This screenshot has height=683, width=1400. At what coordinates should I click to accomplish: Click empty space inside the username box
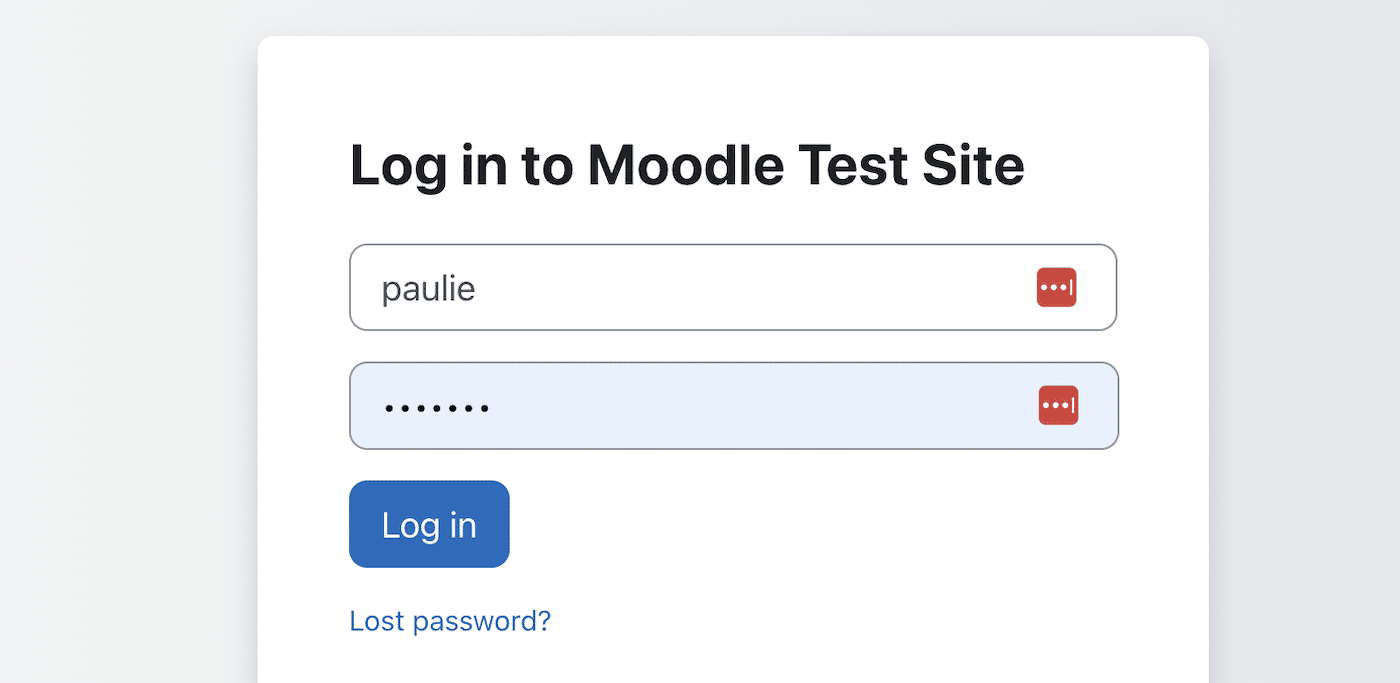click(750, 288)
